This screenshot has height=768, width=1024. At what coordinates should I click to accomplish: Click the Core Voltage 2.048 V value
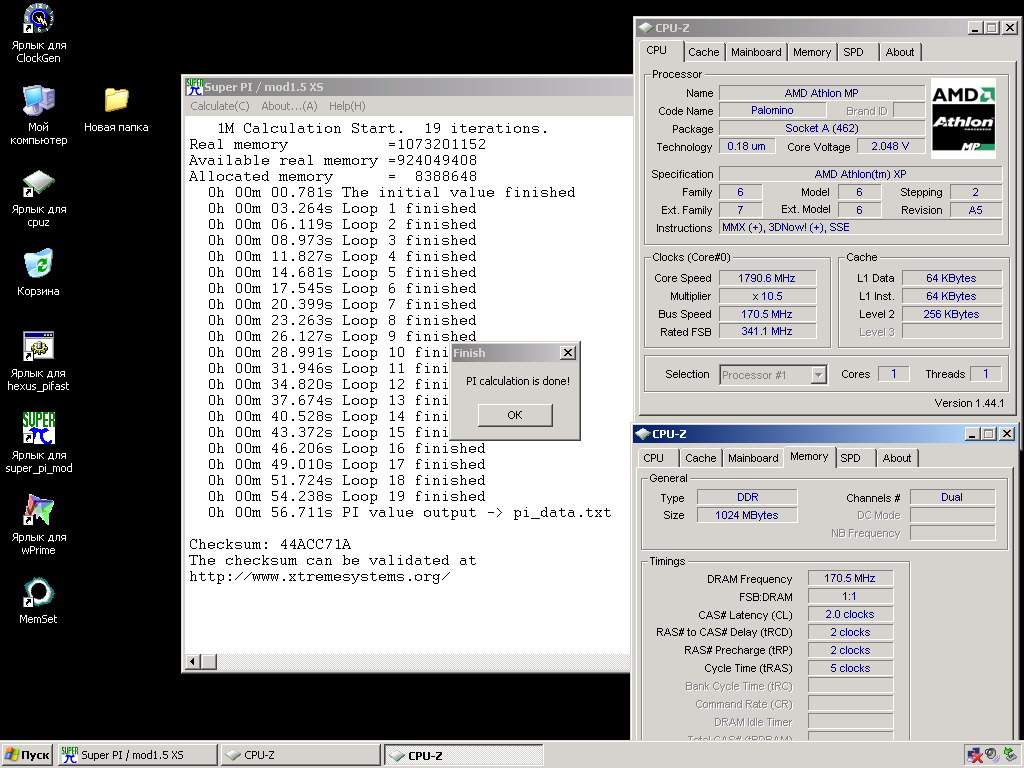tap(889, 146)
